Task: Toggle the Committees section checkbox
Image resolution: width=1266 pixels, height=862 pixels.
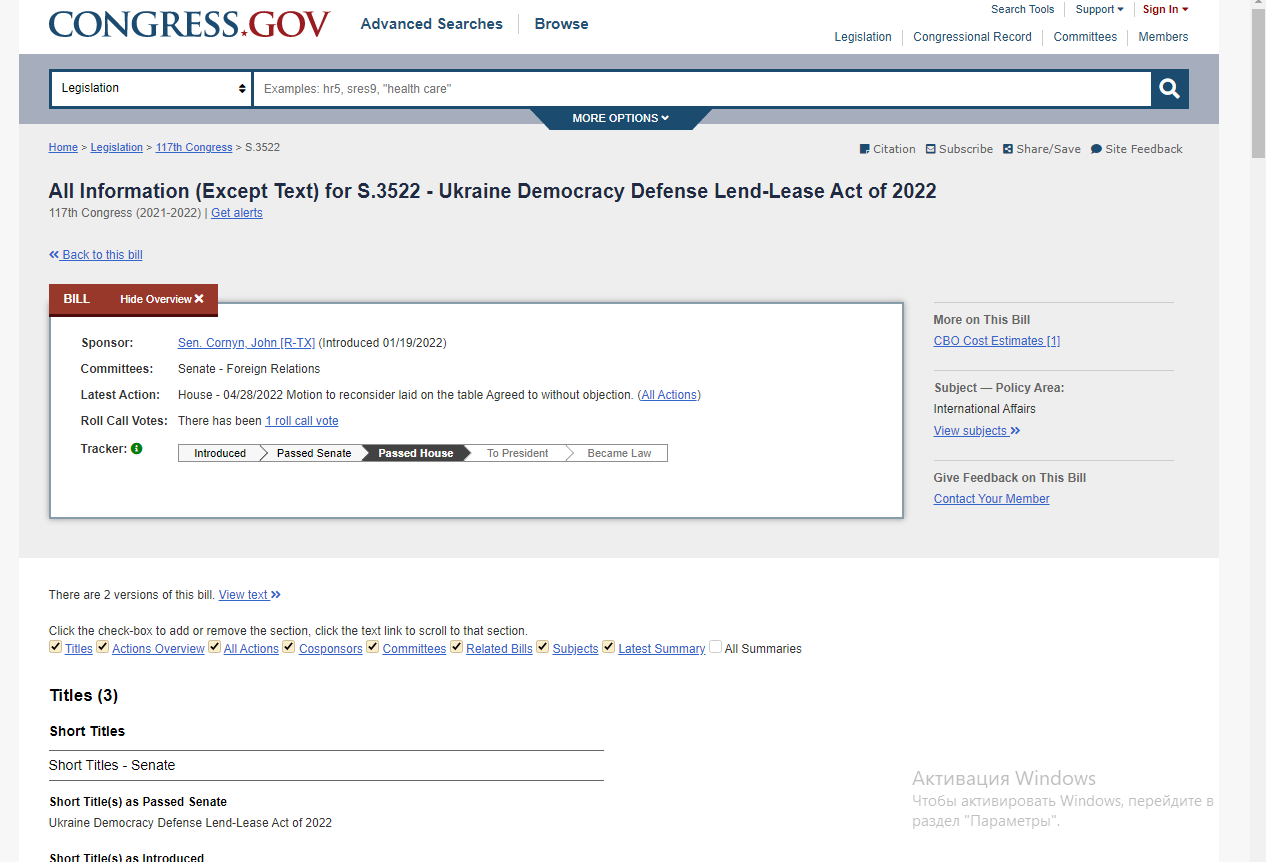Action: point(373,647)
